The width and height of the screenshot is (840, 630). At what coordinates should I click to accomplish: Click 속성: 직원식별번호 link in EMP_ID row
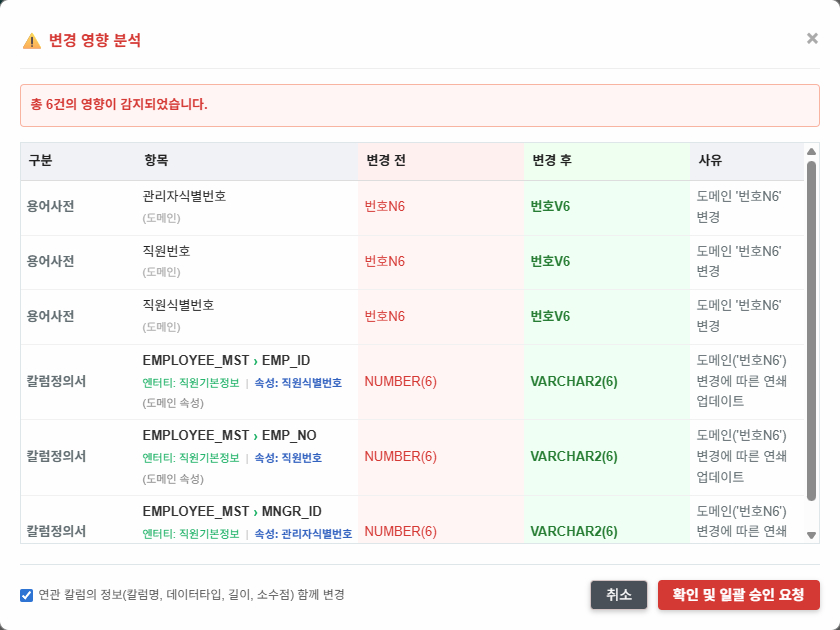pos(298,383)
